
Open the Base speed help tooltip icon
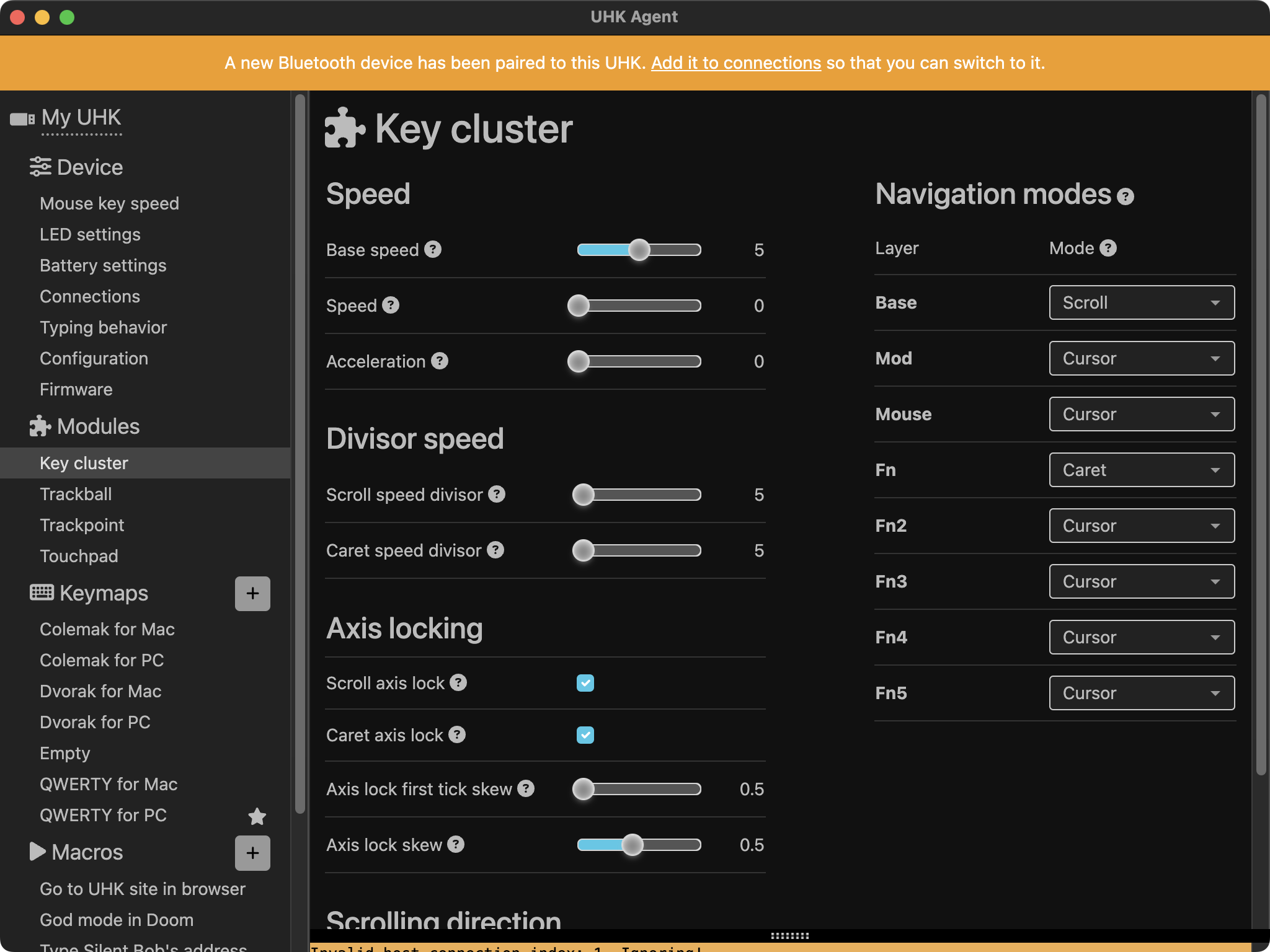pyautogui.click(x=433, y=249)
